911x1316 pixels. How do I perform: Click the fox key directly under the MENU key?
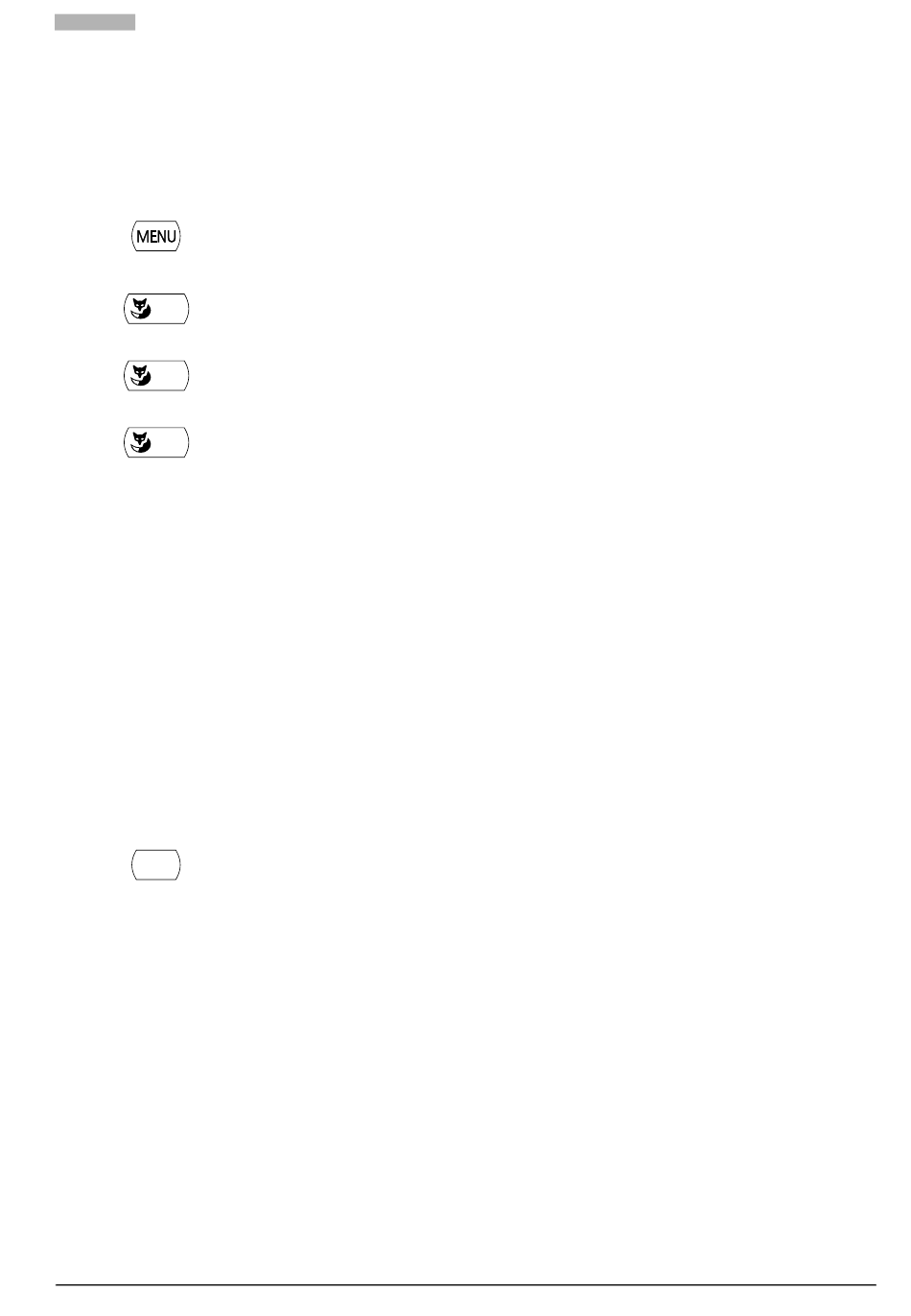tap(156, 309)
